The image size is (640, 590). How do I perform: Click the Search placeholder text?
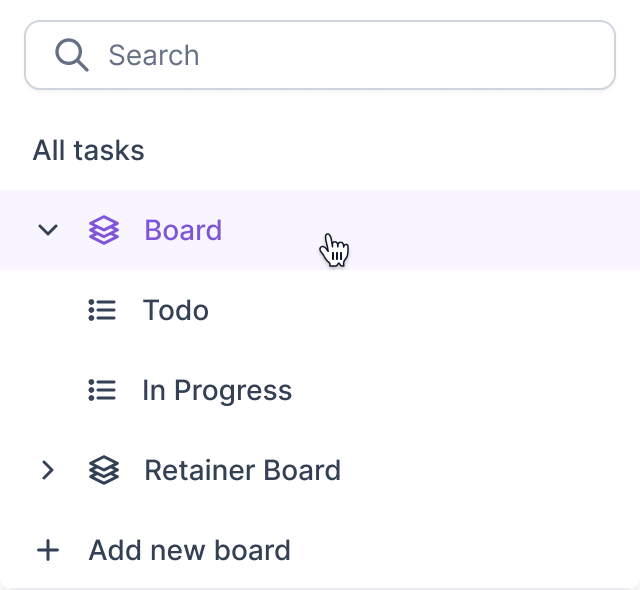pyautogui.click(x=154, y=55)
